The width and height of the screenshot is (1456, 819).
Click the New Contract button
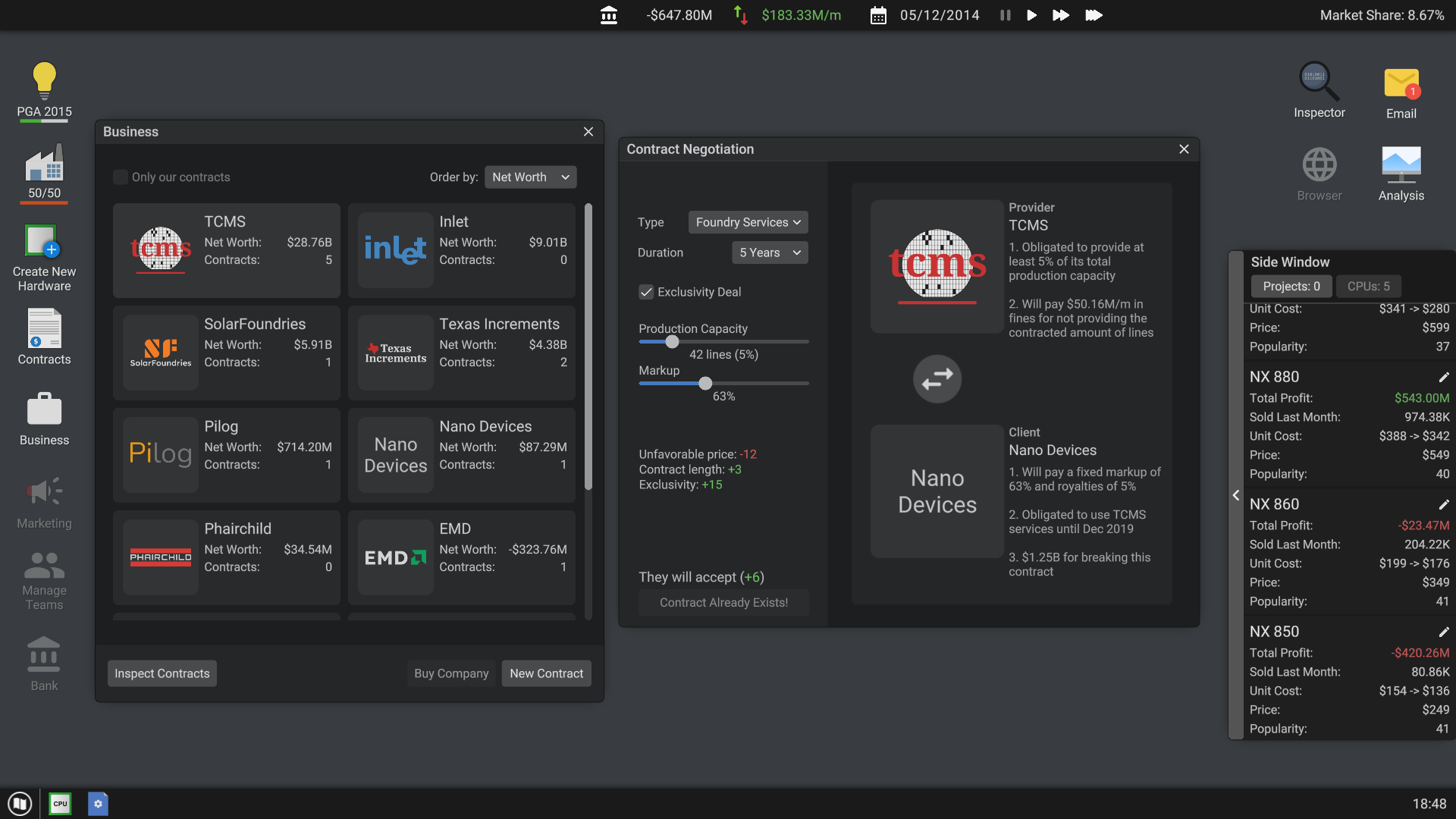click(x=546, y=673)
